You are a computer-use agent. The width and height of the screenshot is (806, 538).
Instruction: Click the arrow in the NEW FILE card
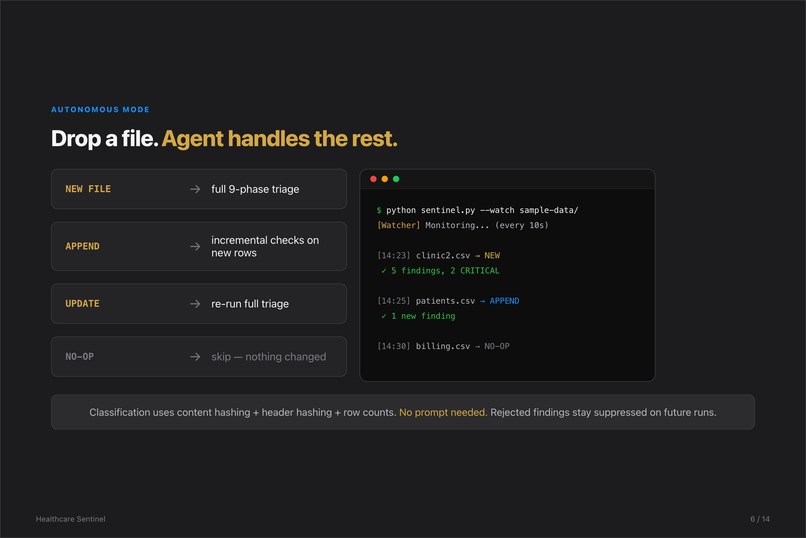(195, 189)
